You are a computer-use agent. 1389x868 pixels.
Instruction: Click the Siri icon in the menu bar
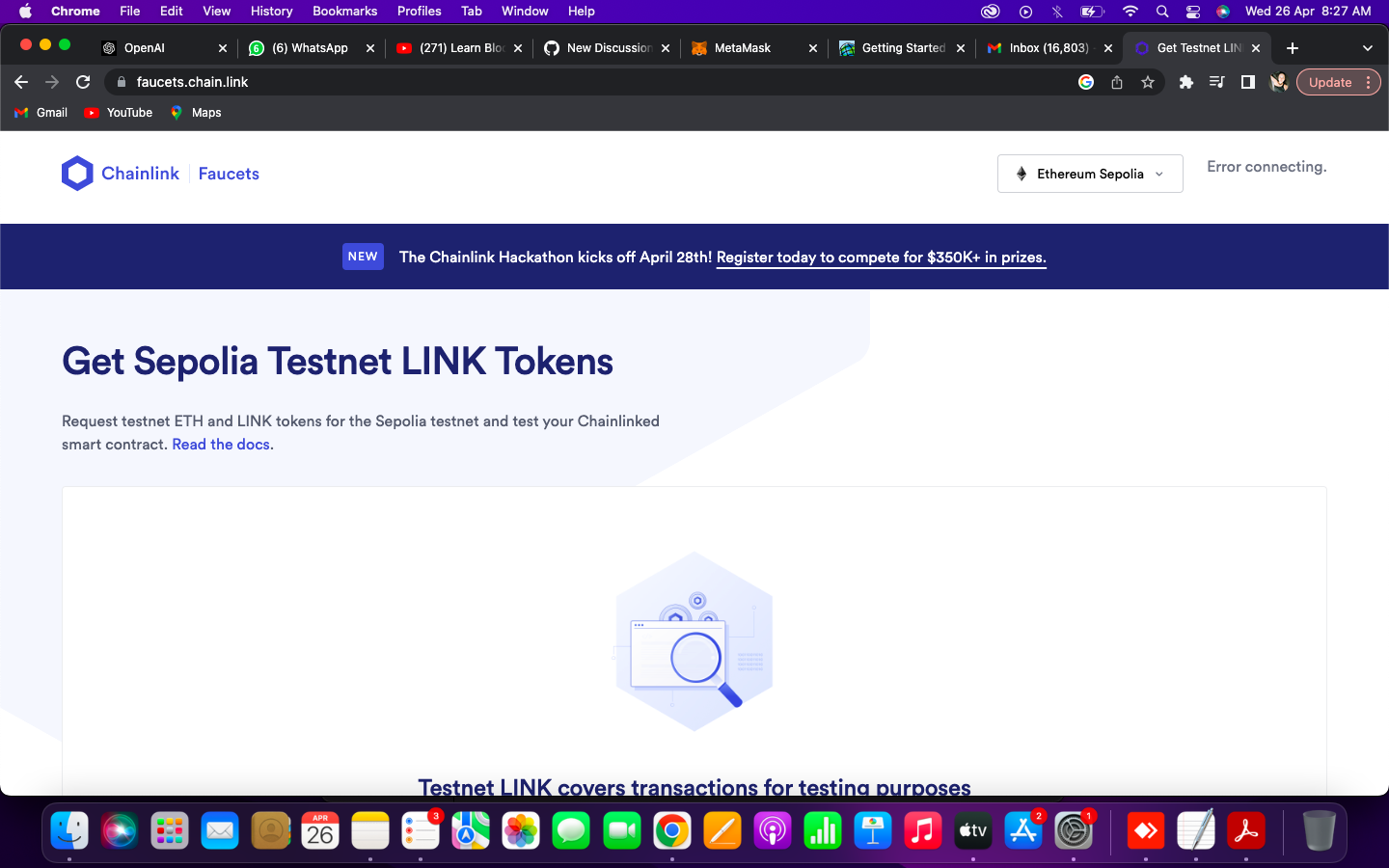pyautogui.click(x=1223, y=12)
